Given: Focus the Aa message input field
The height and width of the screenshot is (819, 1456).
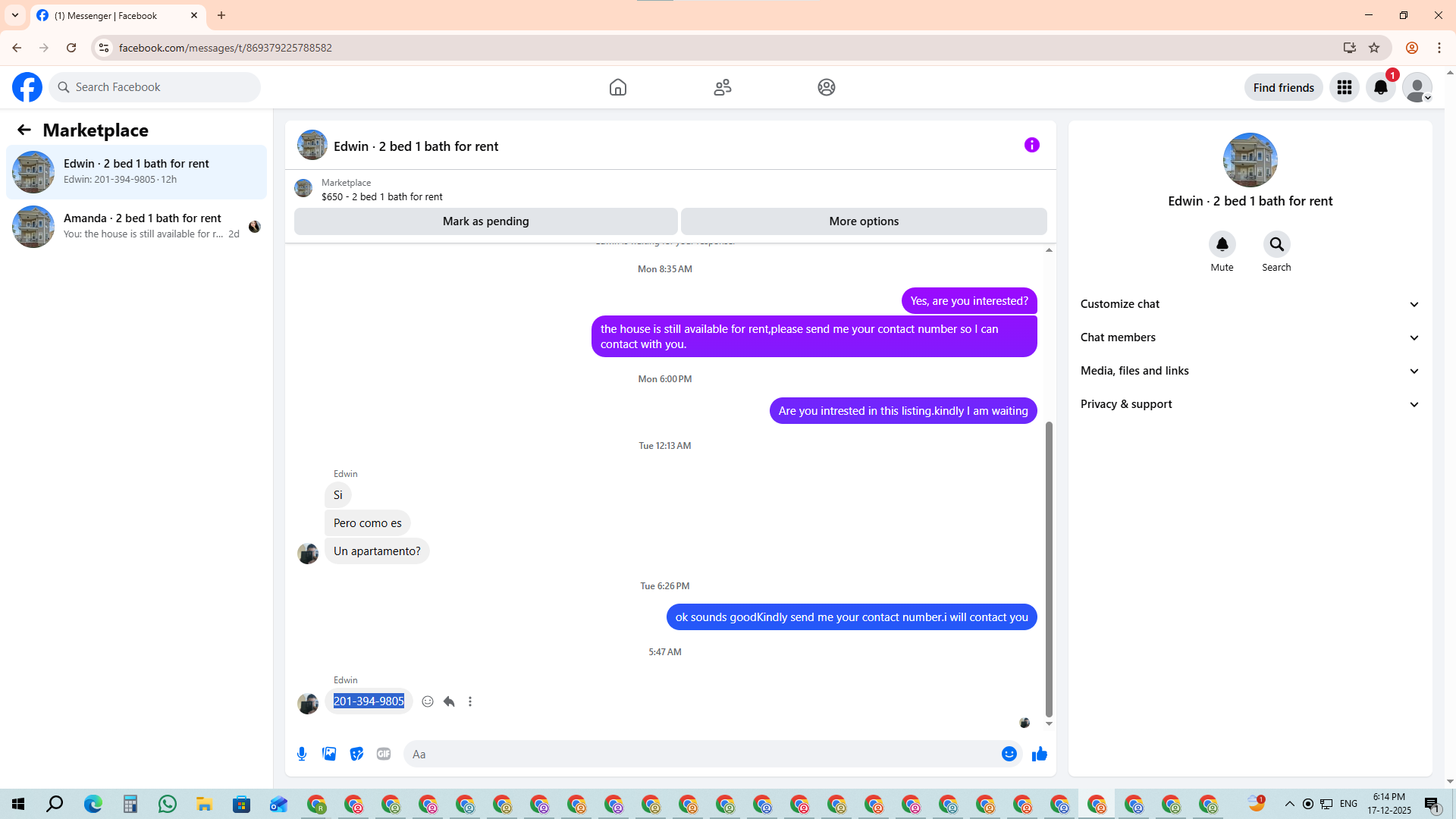Looking at the screenshot, I should click(698, 754).
